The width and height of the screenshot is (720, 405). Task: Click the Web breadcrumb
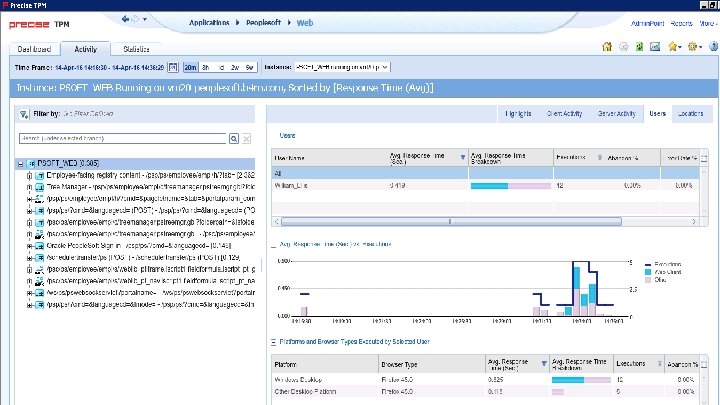click(x=305, y=23)
